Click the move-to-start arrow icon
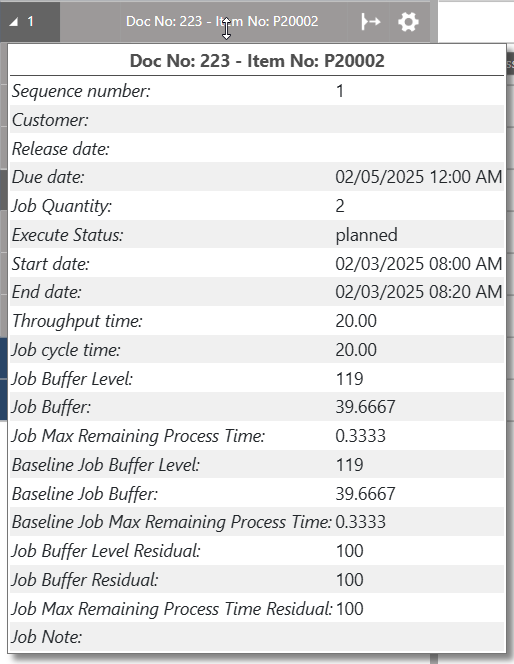This screenshot has width=514, height=664. tap(370, 22)
